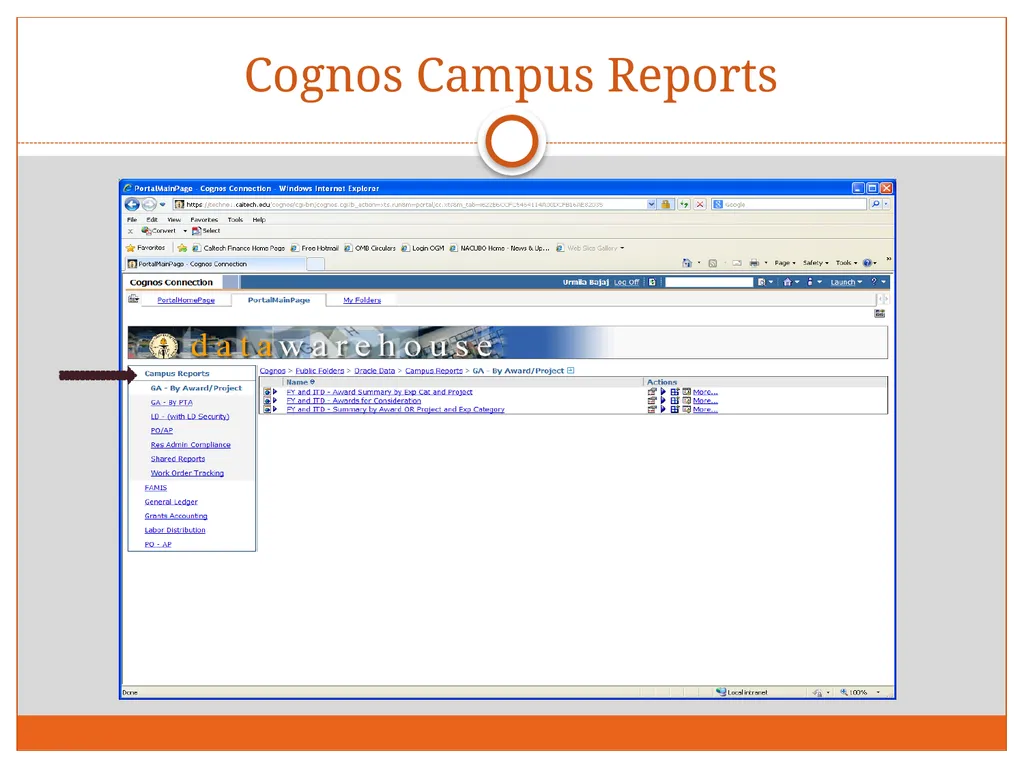Open the Grants Accounting sidebar link
The image size is (1024, 768).
pyautogui.click(x=176, y=516)
